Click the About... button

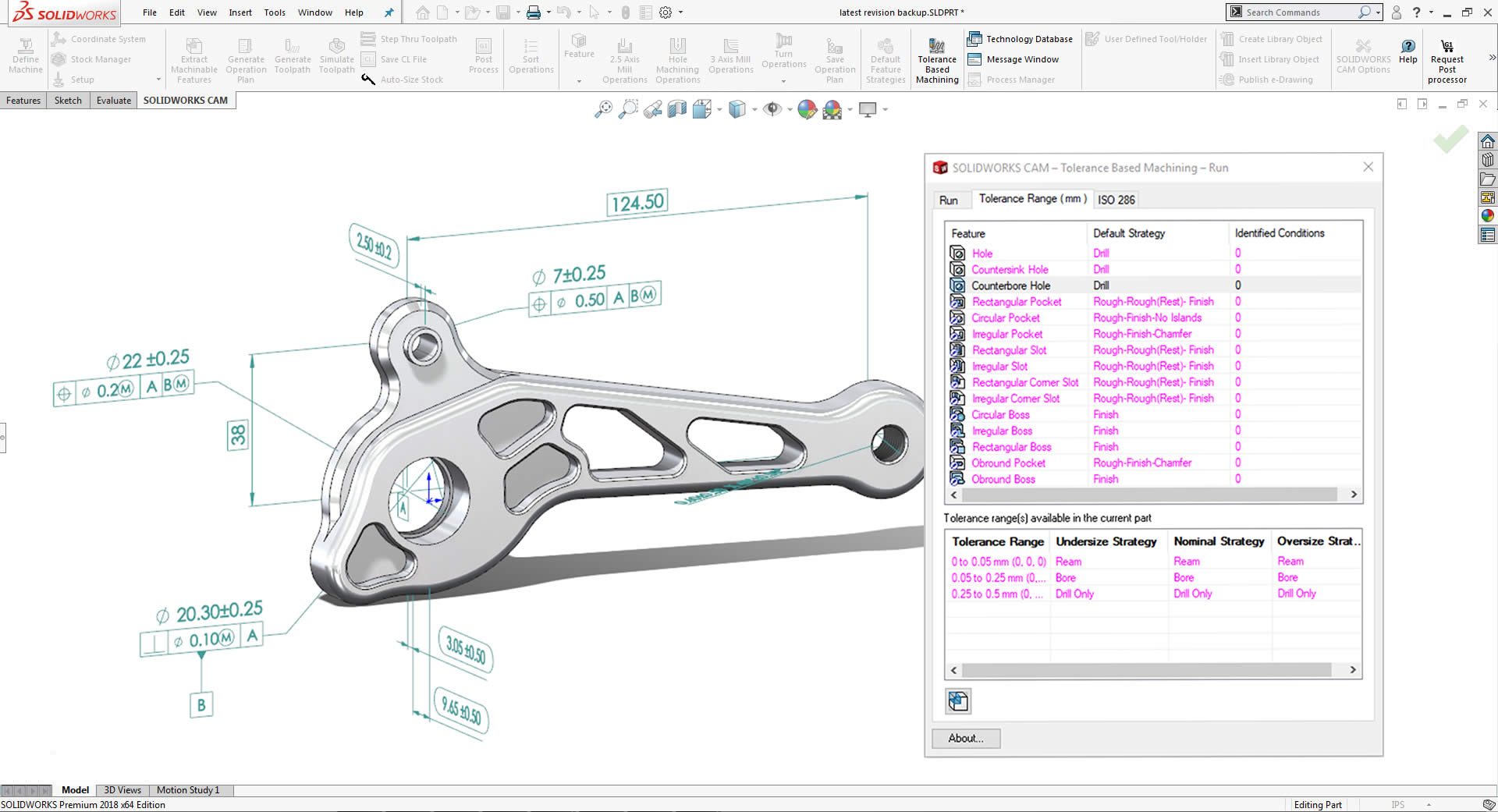click(x=966, y=738)
